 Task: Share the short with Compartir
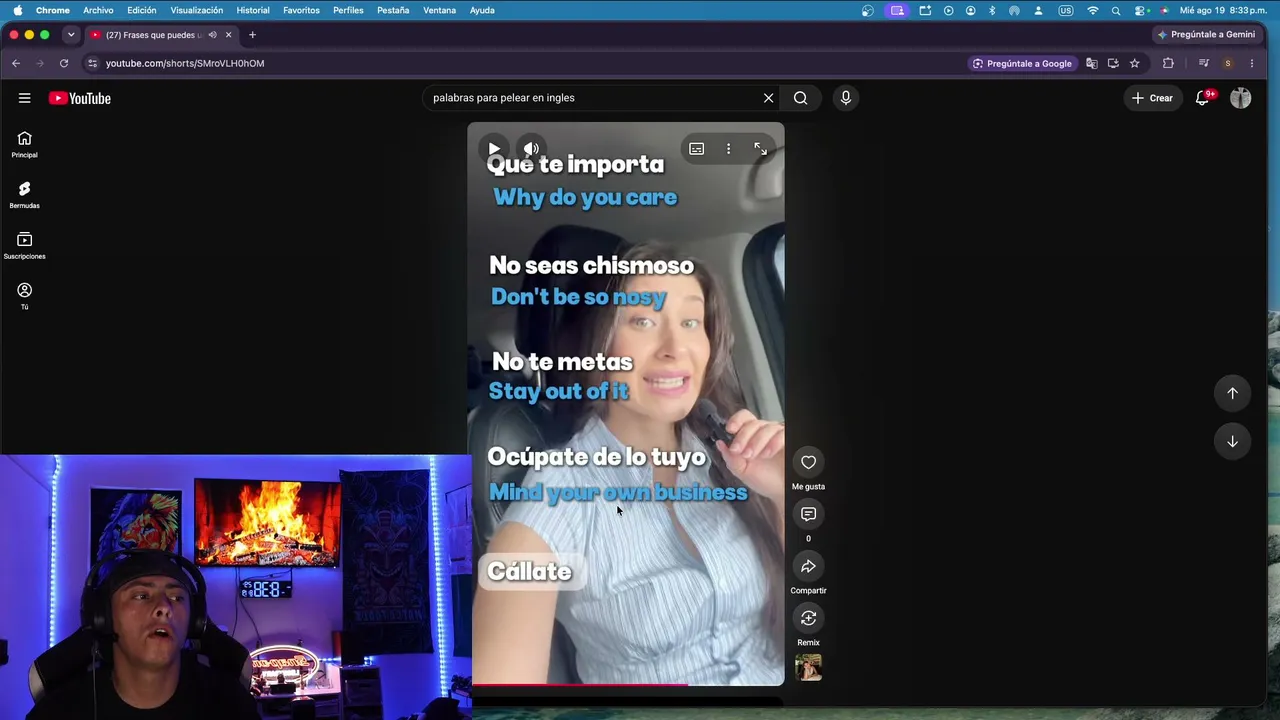point(808,566)
